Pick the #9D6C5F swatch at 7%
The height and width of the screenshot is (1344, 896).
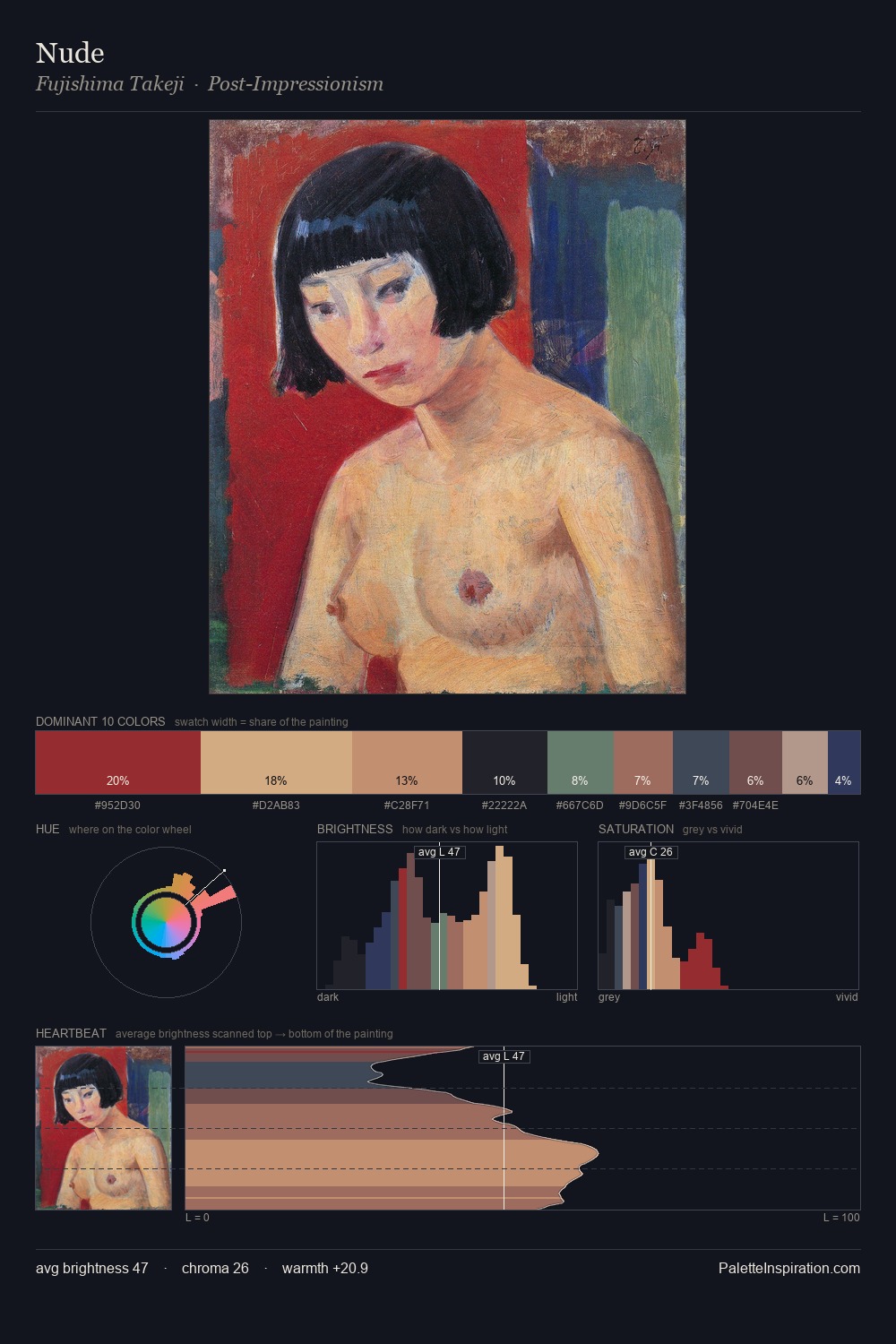(643, 762)
